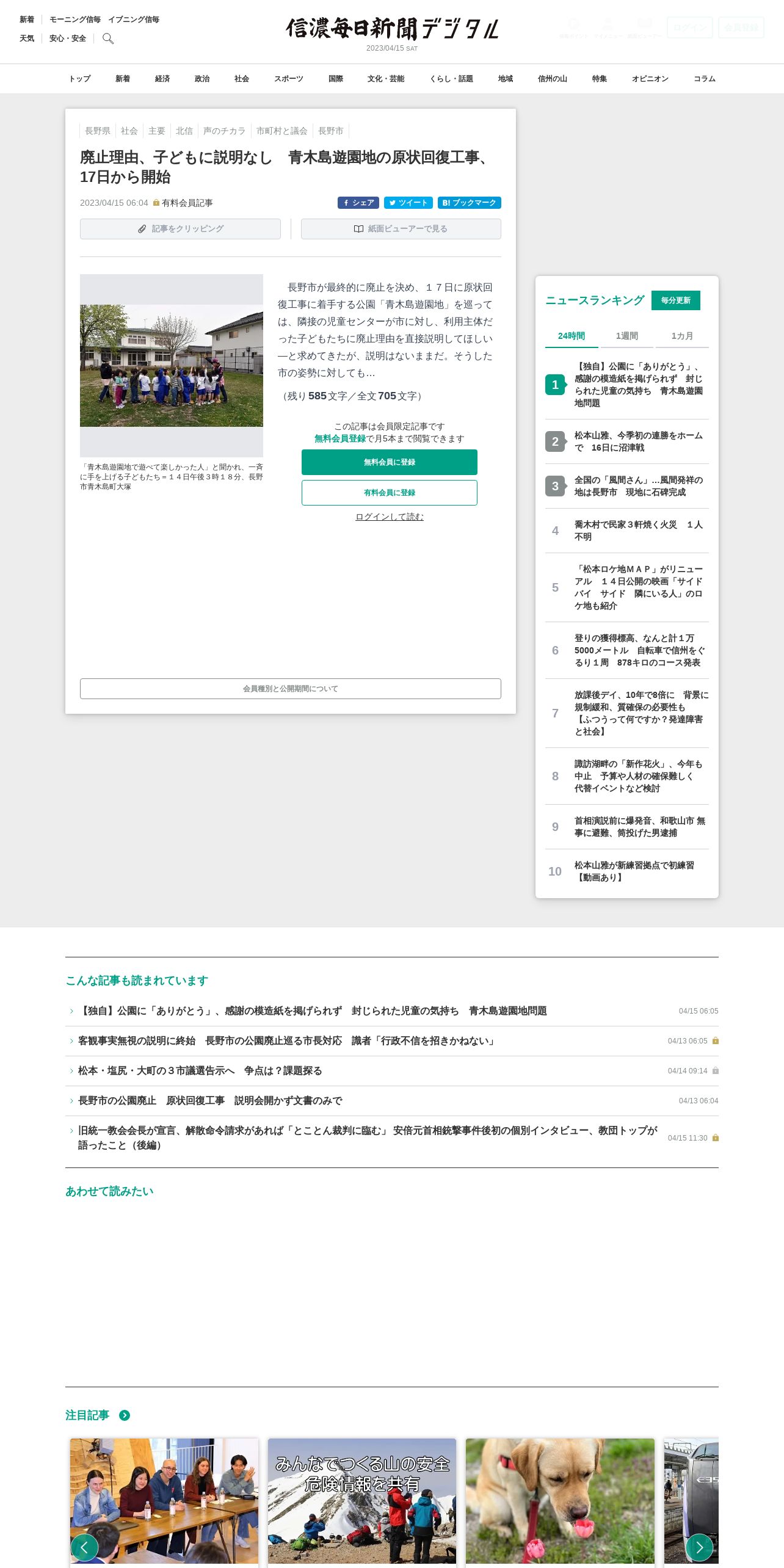Go to next 注目記事 carousel slide
The width and height of the screenshot is (784, 1568).
pyautogui.click(x=700, y=1547)
